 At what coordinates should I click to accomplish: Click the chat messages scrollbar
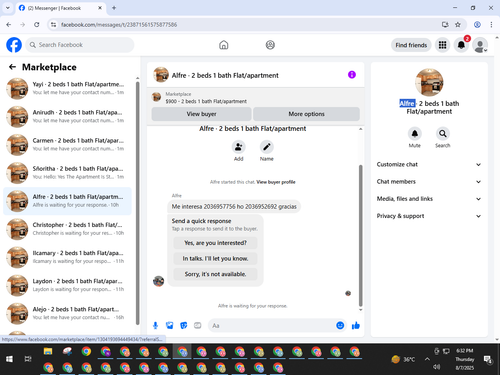[x=360, y=235]
